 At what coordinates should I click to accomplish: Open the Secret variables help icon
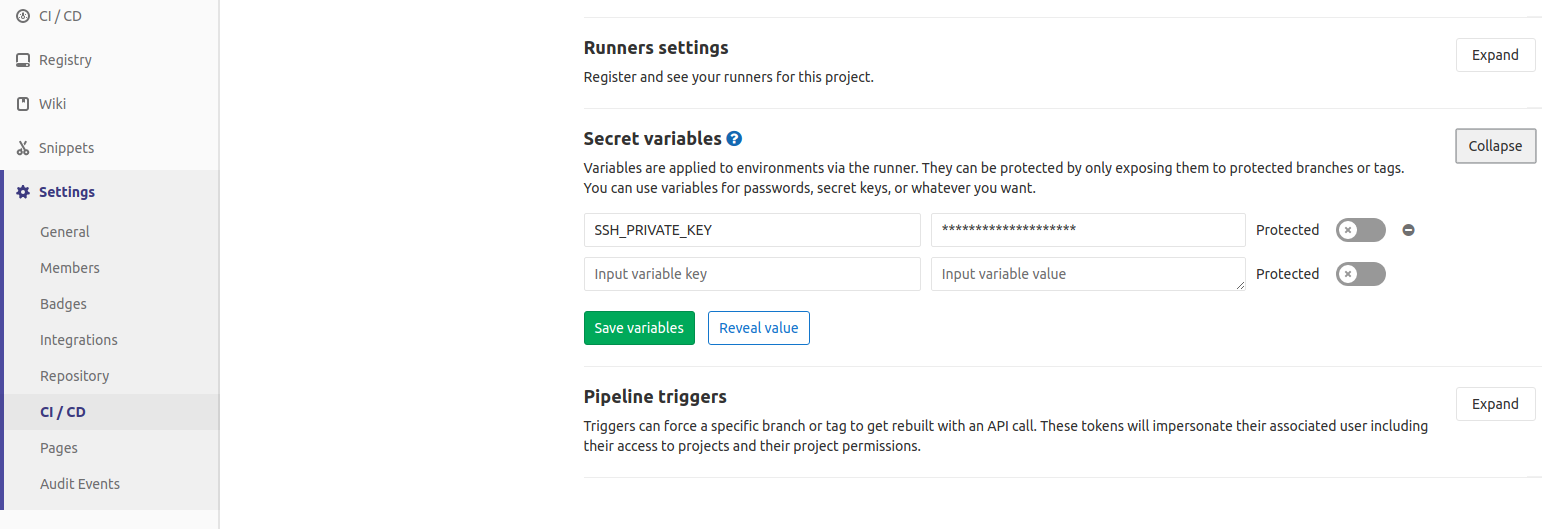[x=735, y=139]
